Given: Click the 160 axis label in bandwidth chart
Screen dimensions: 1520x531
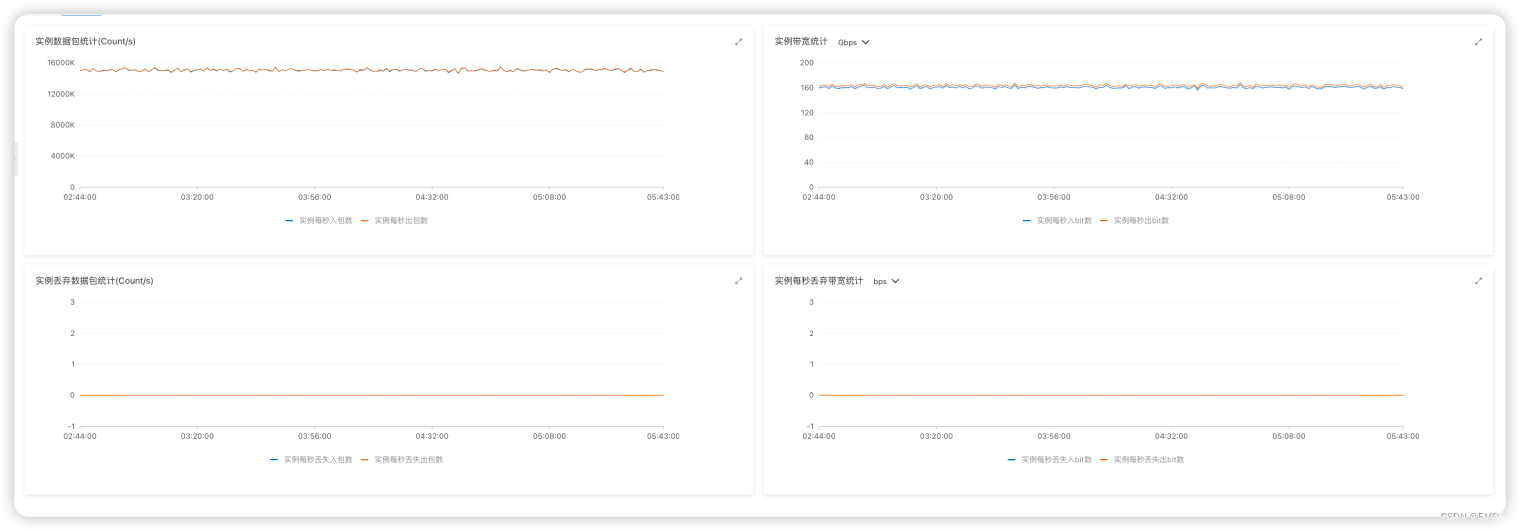Looking at the screenshot, I should 807,87.
